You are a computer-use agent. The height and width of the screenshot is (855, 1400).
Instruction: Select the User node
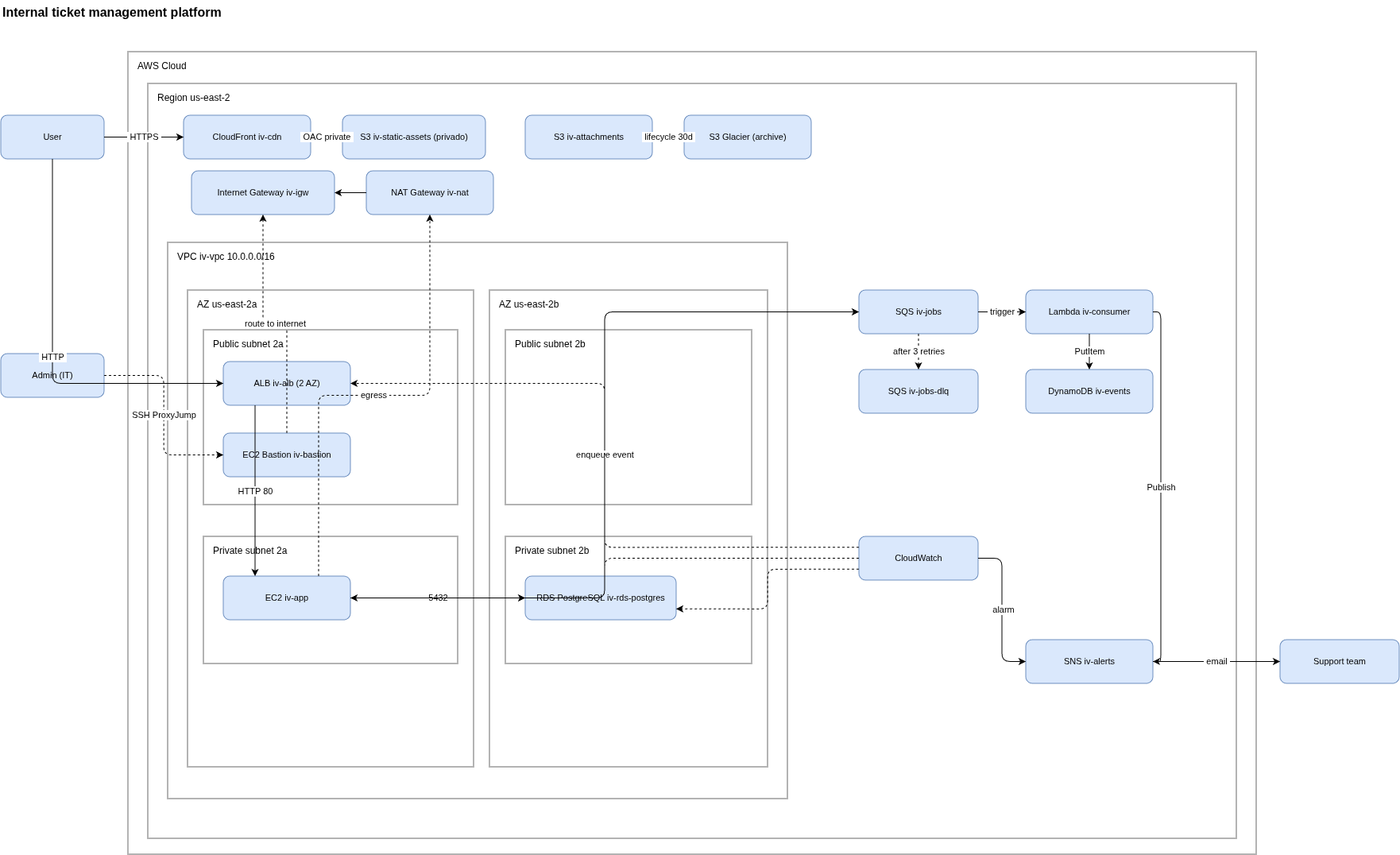[52, 137]
